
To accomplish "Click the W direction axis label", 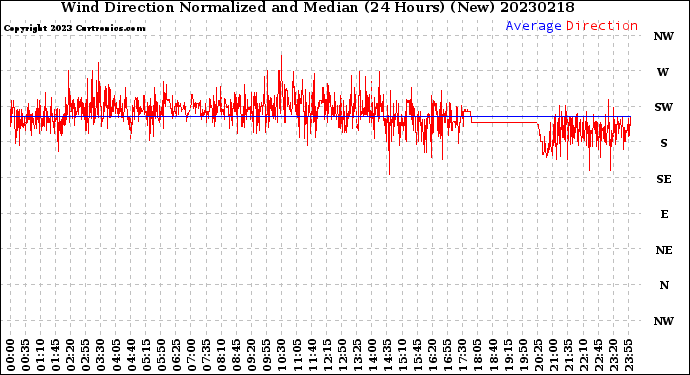I will (x=663, y=72).
